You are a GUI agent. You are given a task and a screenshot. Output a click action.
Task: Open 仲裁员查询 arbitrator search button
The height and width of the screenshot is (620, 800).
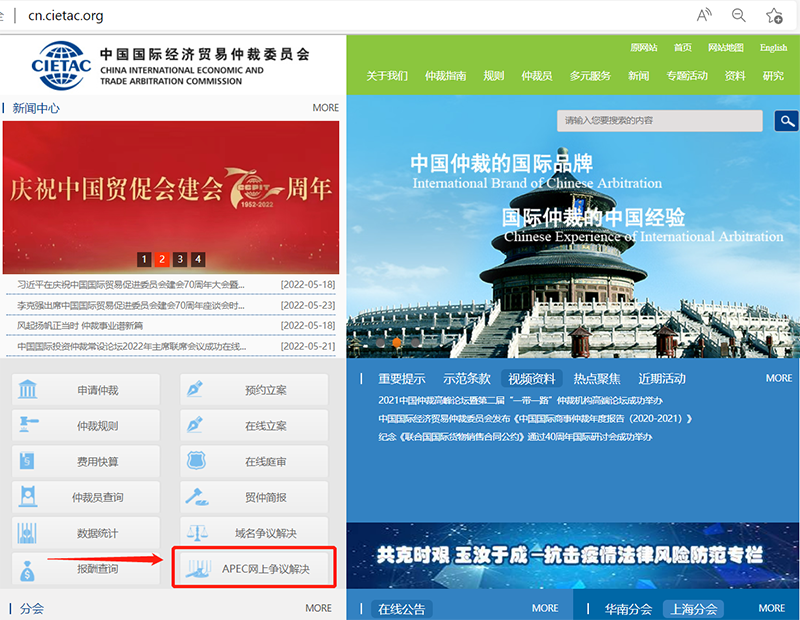pos(86,497)
